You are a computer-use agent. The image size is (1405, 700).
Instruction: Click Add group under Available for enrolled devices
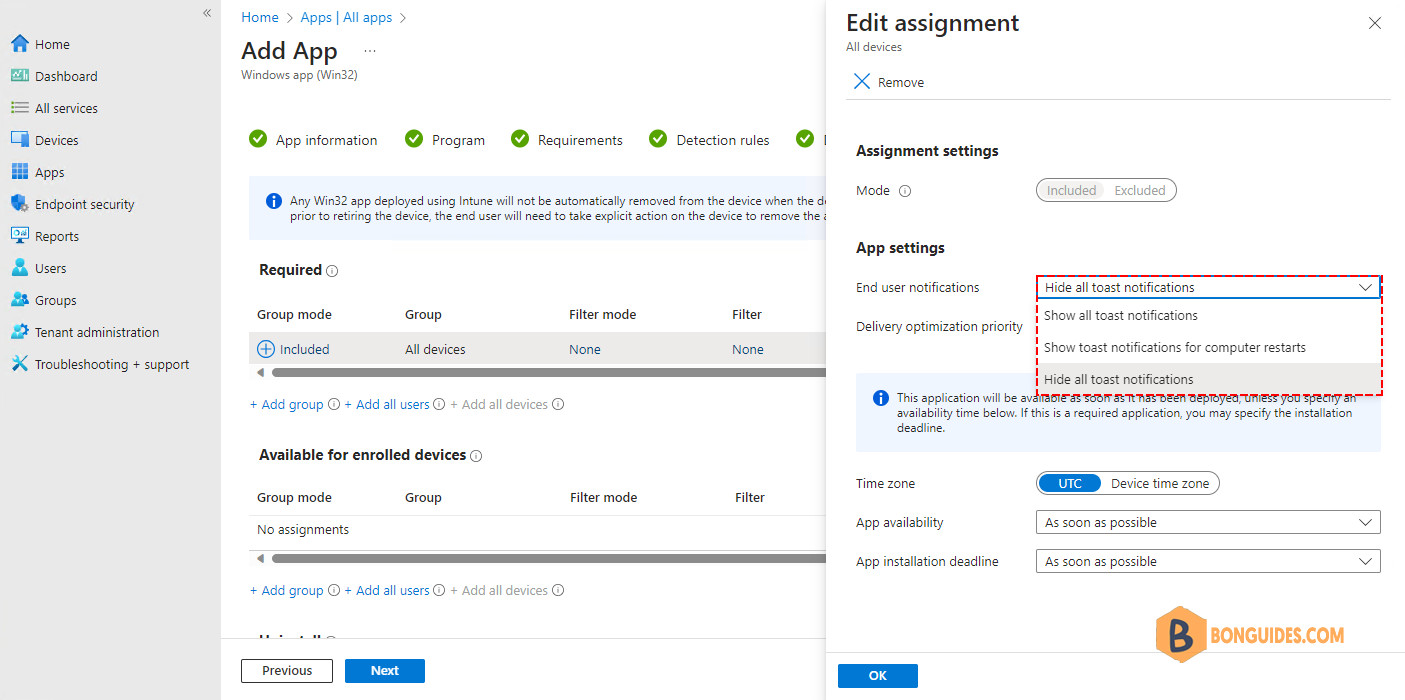(287, 591)
